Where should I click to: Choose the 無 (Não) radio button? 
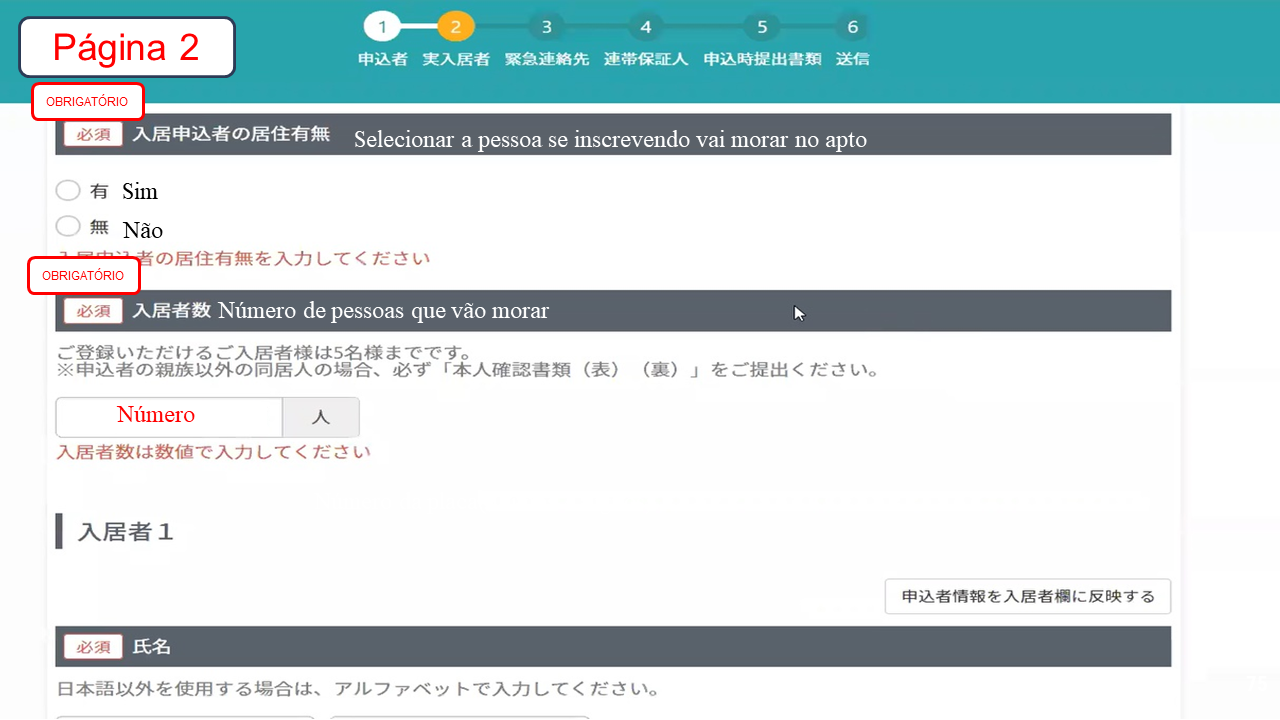click(68, 226)
